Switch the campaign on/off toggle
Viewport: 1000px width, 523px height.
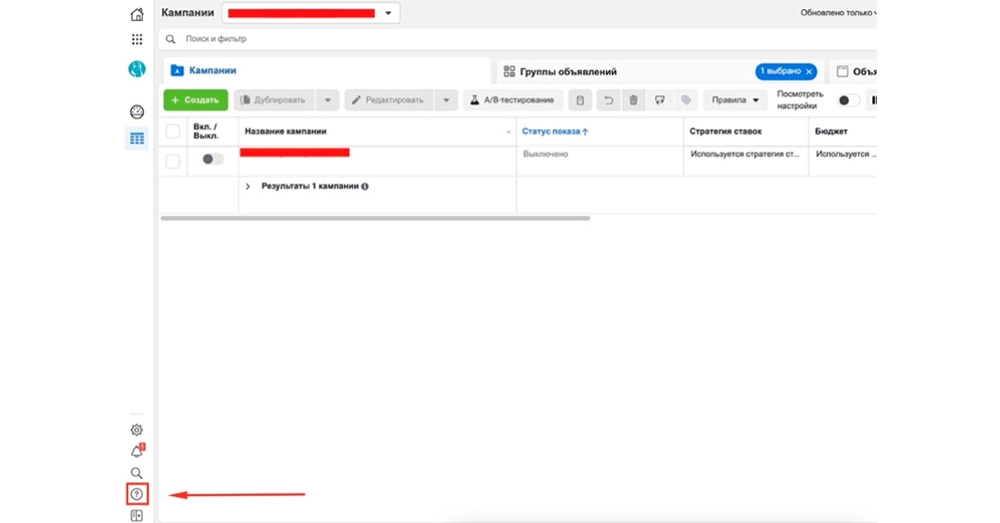click(x=212, y=159)
